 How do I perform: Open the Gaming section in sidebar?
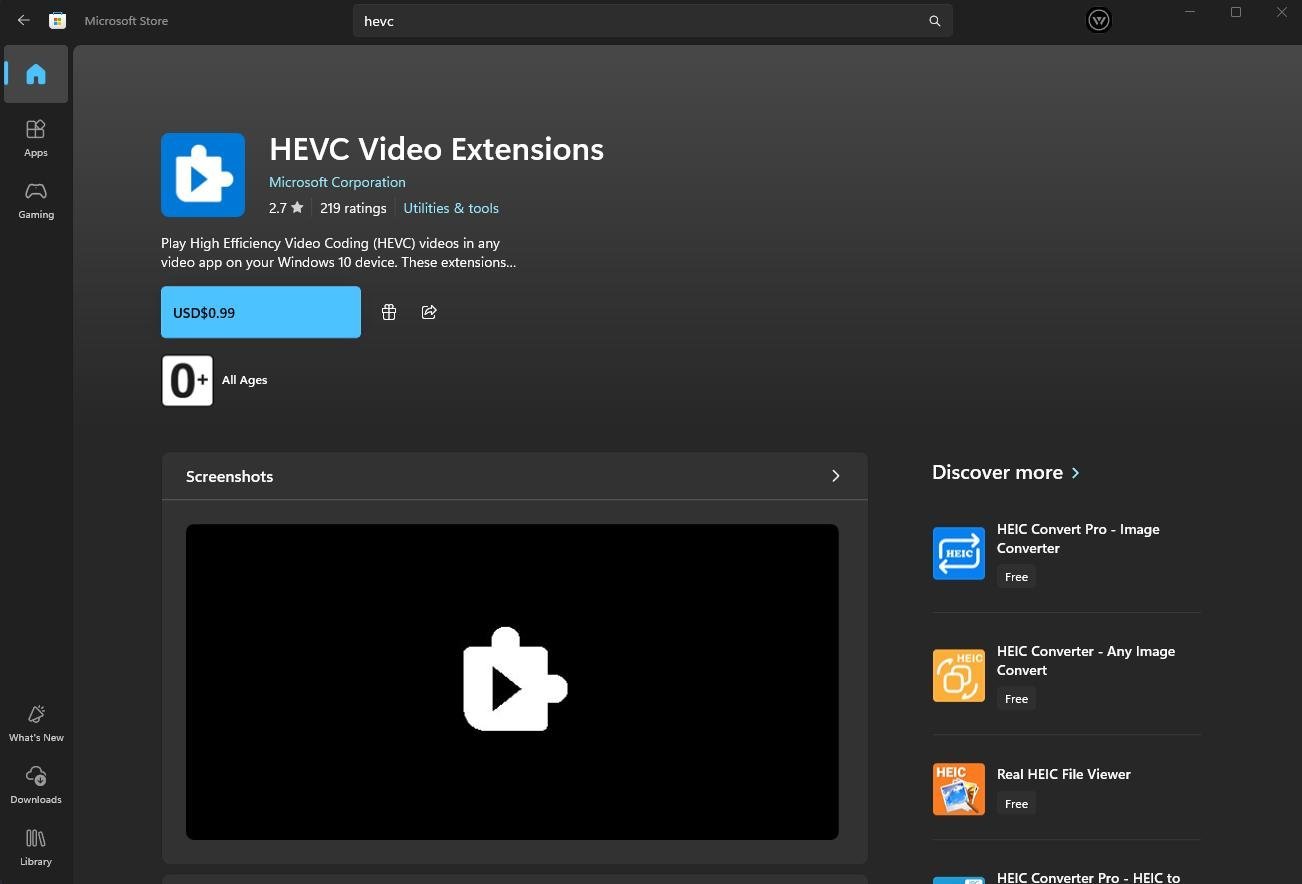[x=36, y=200]
